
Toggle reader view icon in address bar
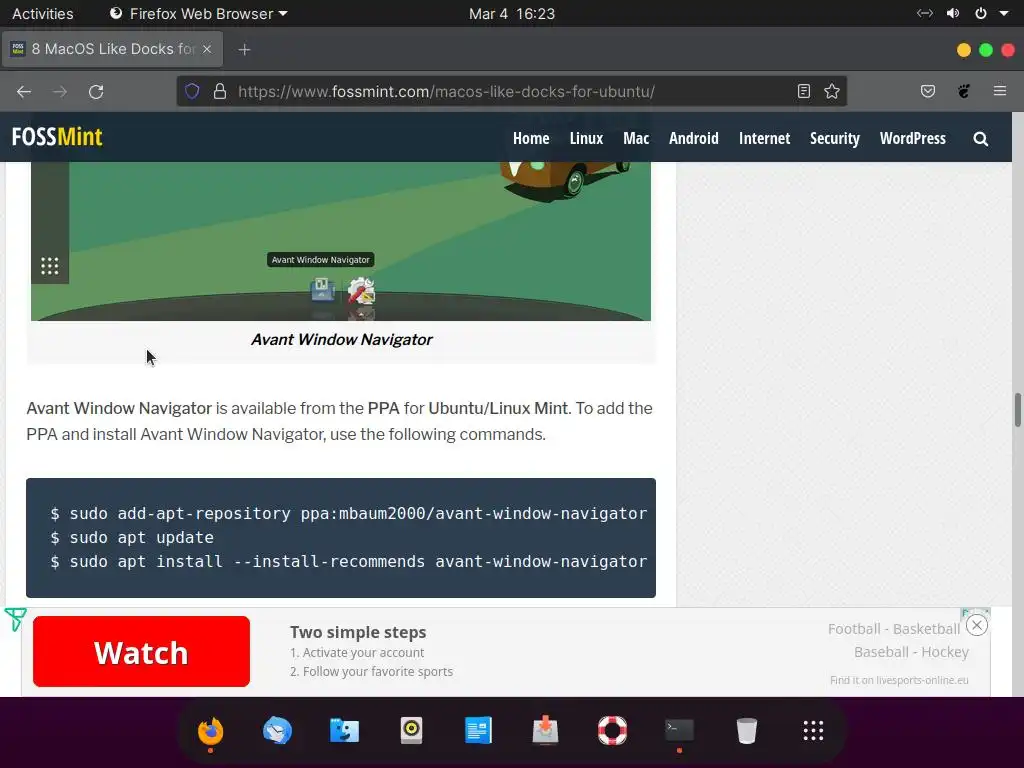click(x=804, y=91)
